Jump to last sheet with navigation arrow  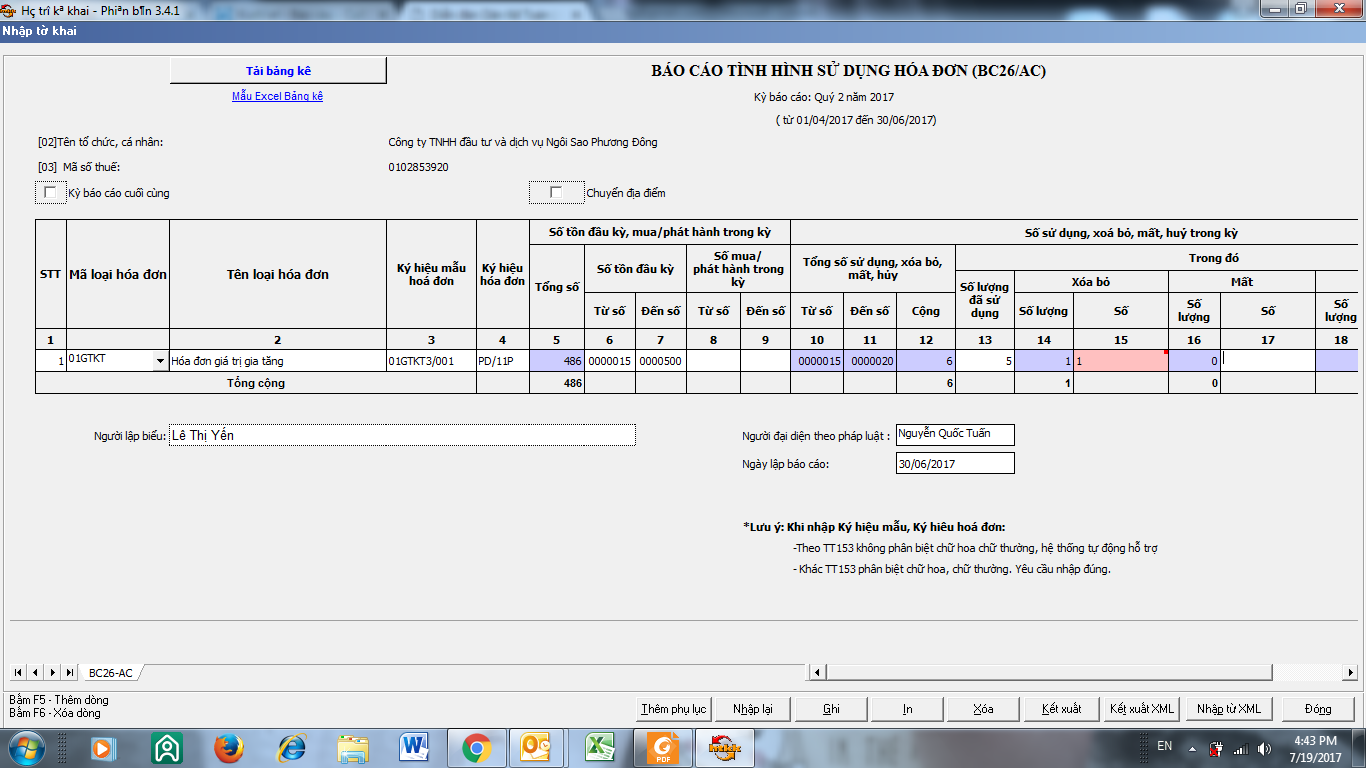69,672
